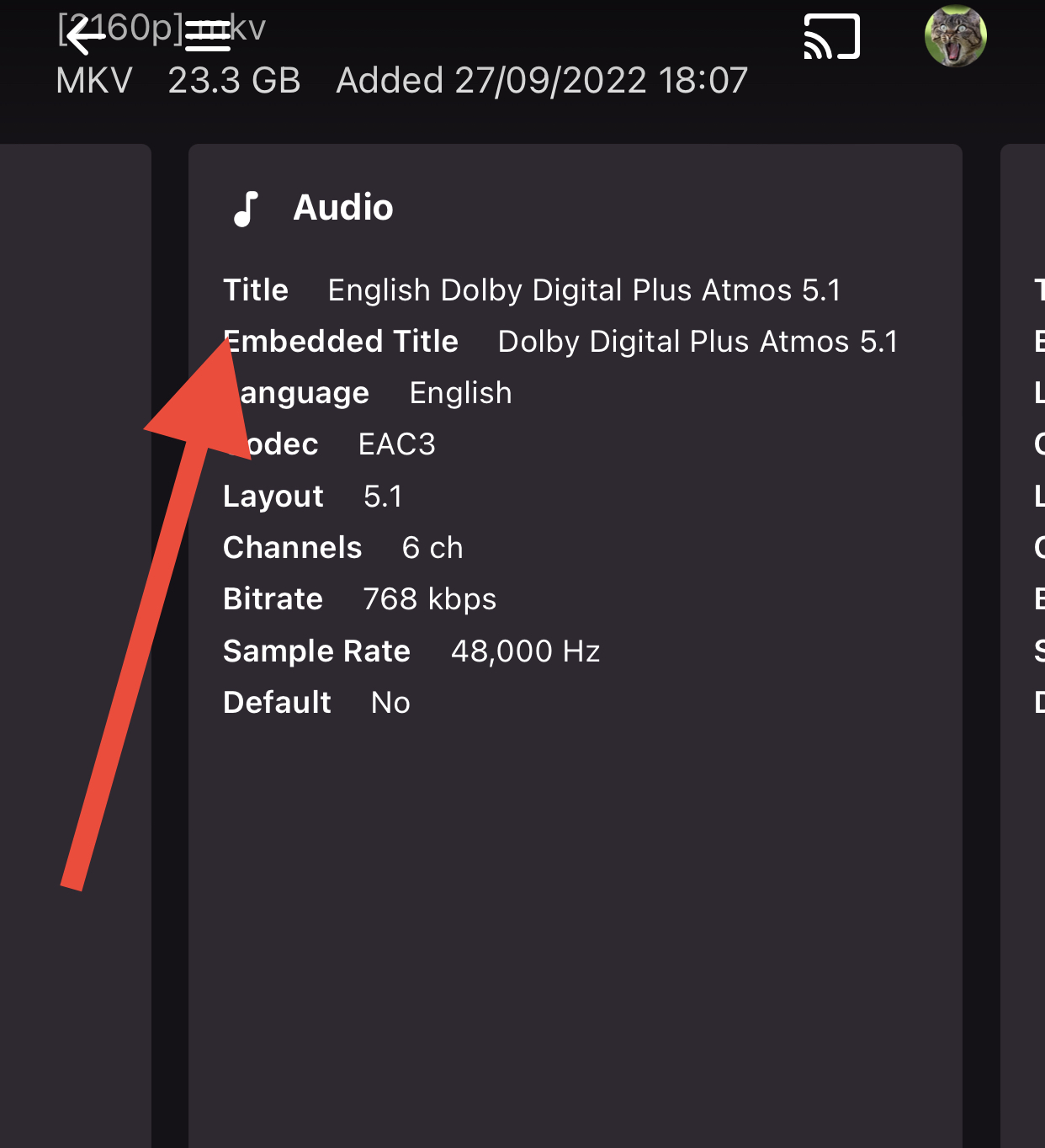Tap the Language value English
Viewport: 1045px width, 1148px height.
460,393
